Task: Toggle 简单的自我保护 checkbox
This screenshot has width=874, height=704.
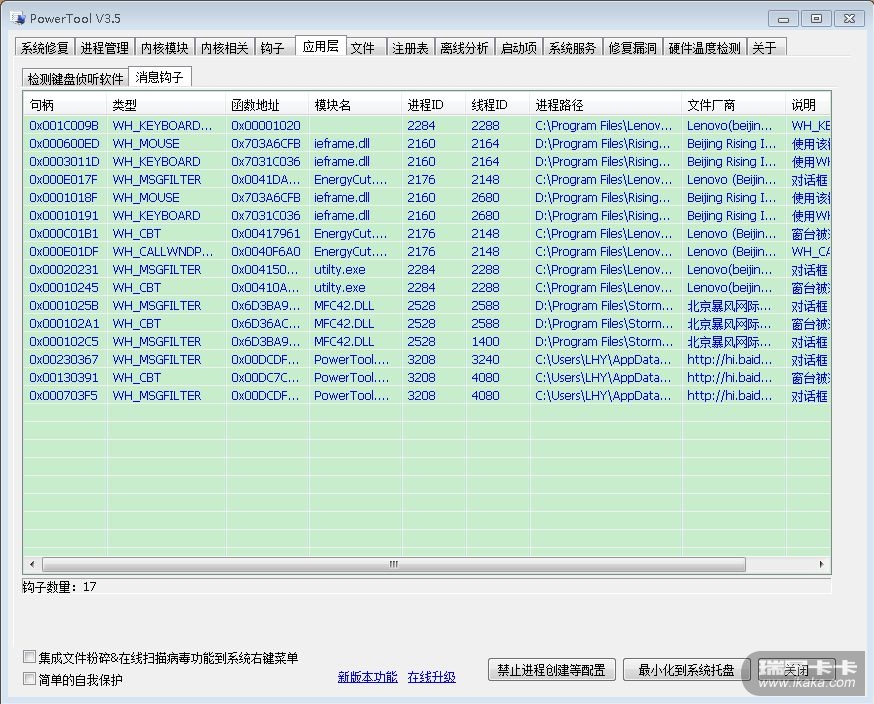Action: (x=30, y=679)
